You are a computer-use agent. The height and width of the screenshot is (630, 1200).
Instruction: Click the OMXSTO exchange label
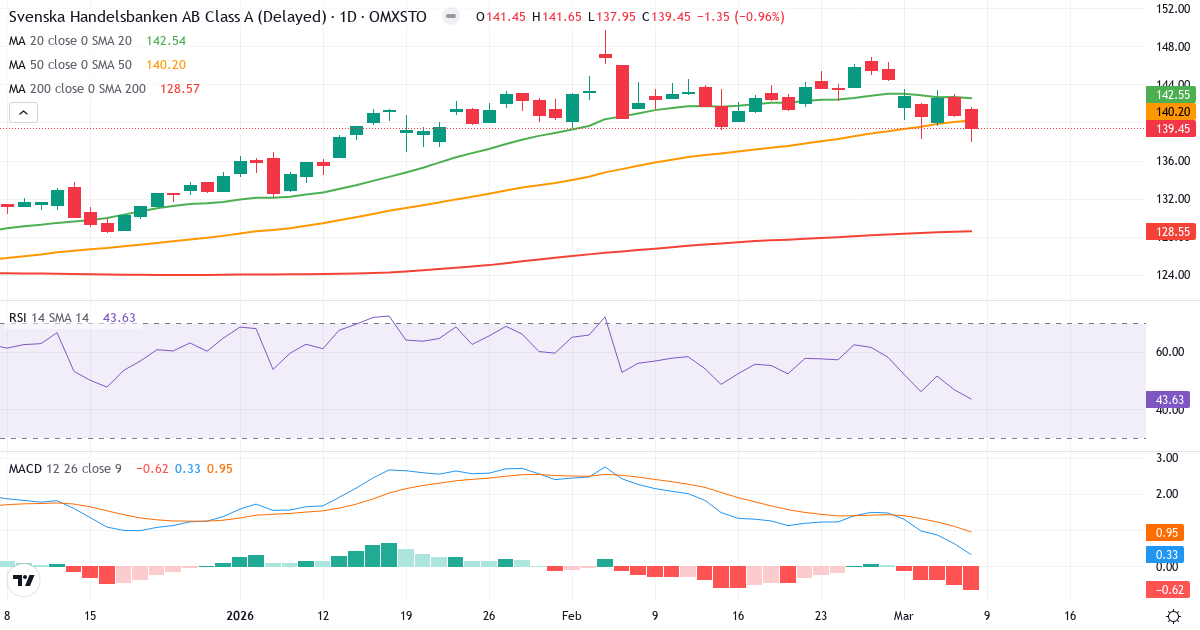(398, 17)
